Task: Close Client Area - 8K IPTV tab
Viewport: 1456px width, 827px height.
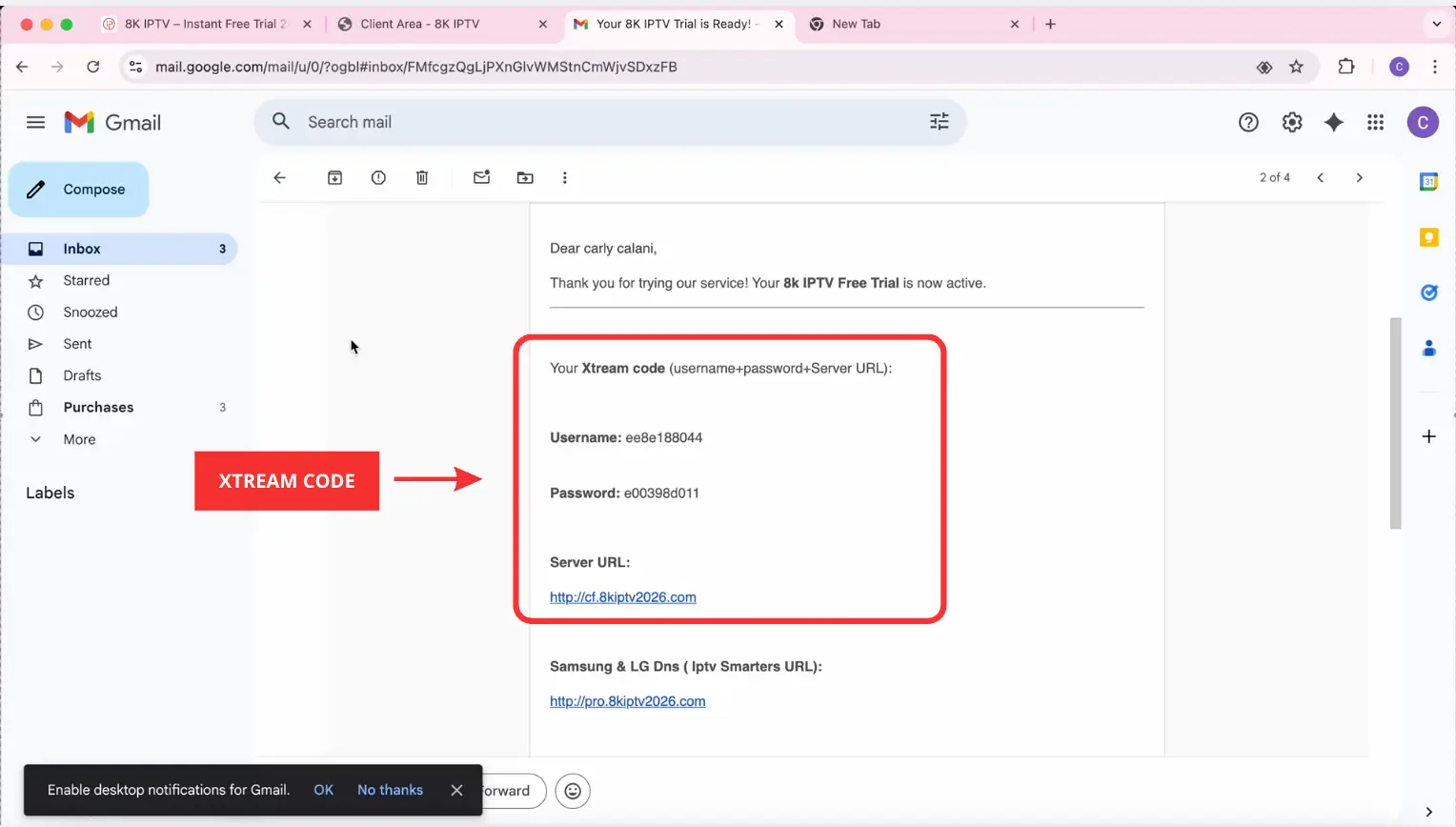Action: tap(542, 24)
